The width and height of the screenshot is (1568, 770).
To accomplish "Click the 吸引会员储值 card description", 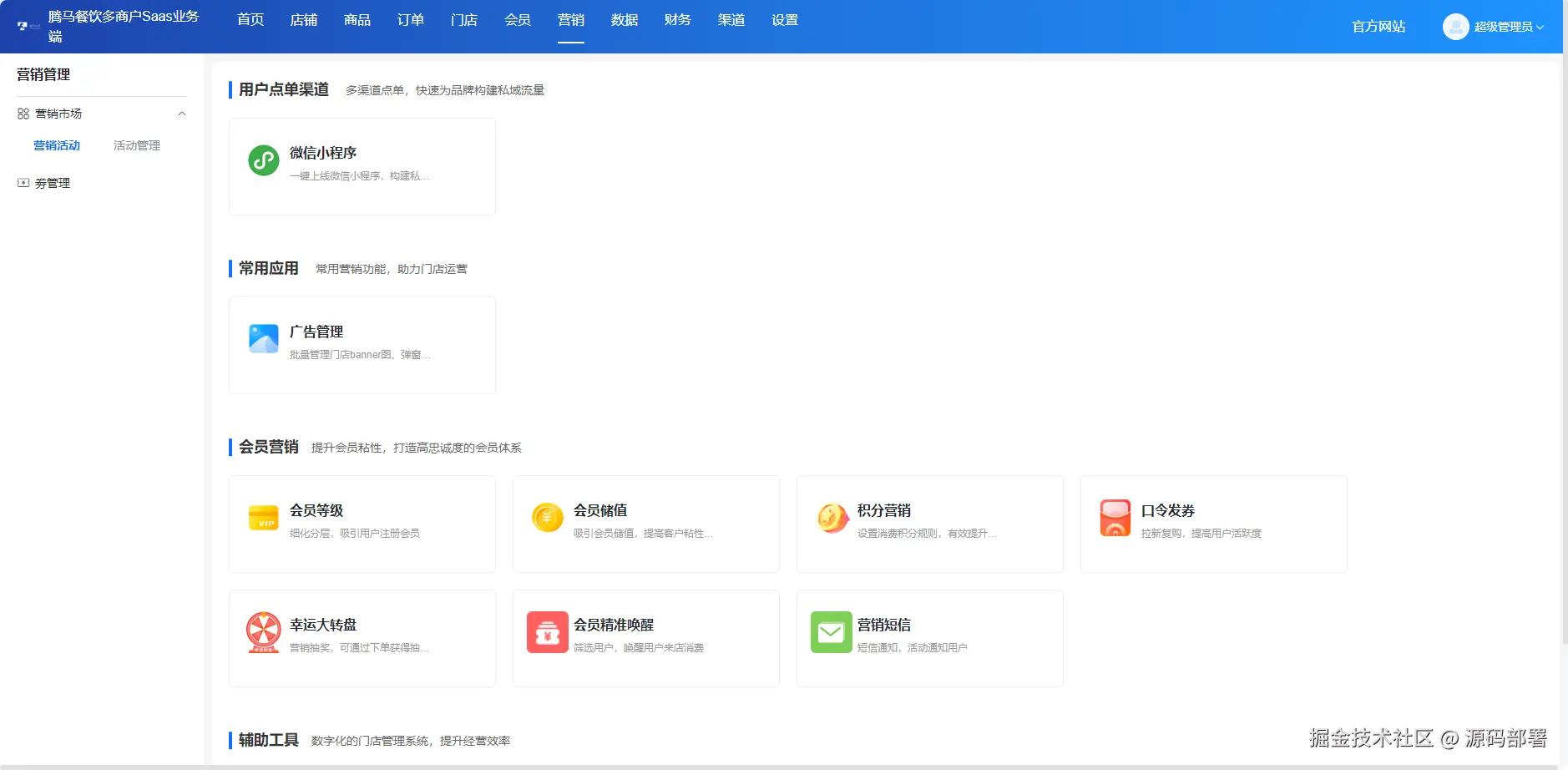I will pos(644,533).
